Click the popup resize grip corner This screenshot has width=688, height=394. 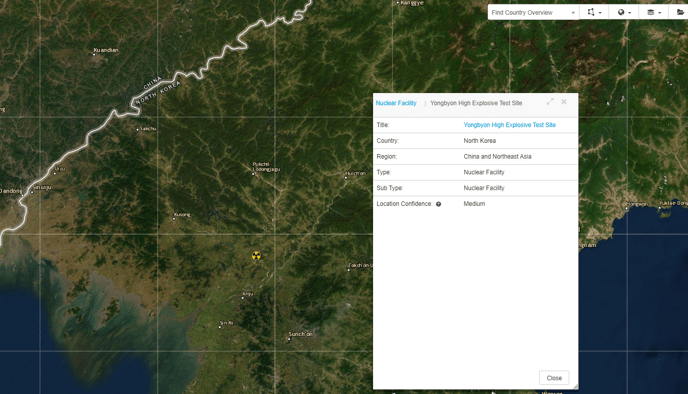(x=575, y=387)
